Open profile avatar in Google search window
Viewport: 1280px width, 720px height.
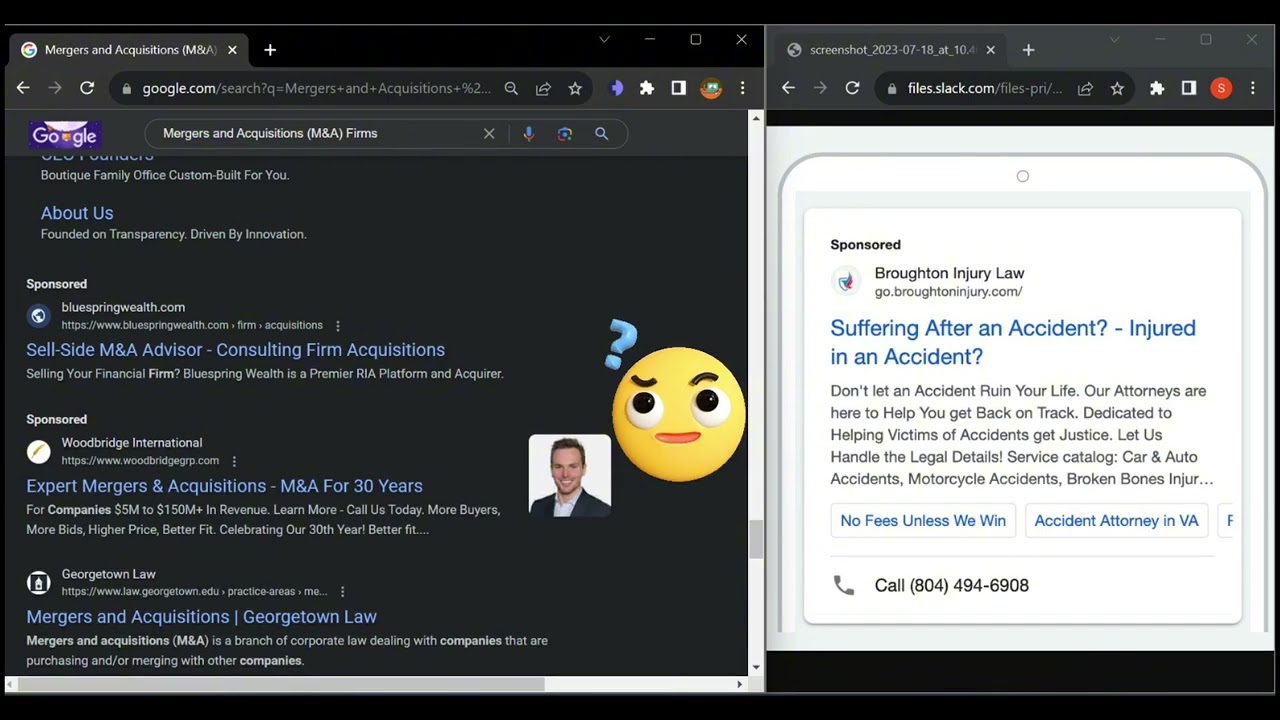pos(711,88)
